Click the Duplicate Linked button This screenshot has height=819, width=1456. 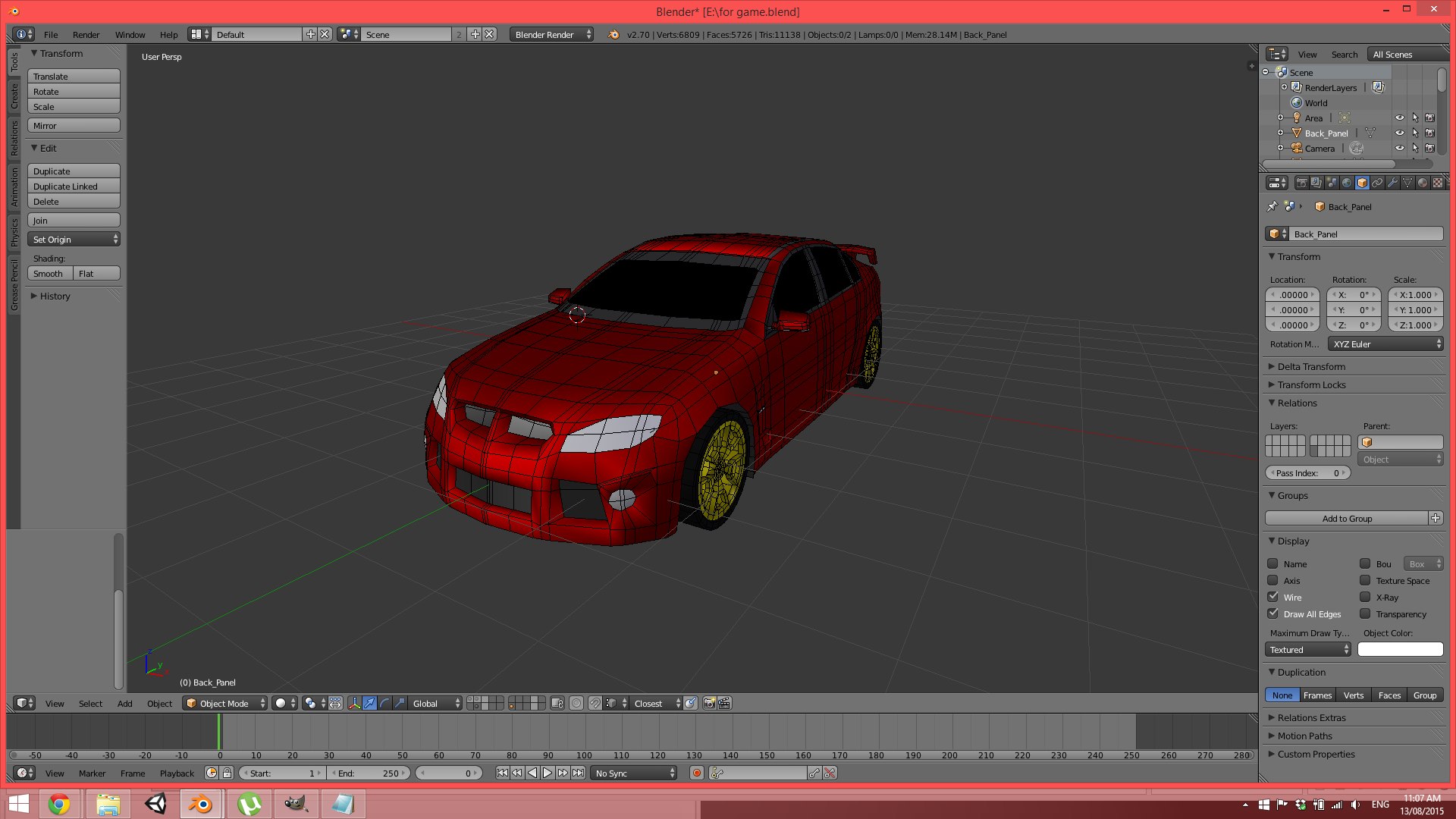click(x=74, y=186)
